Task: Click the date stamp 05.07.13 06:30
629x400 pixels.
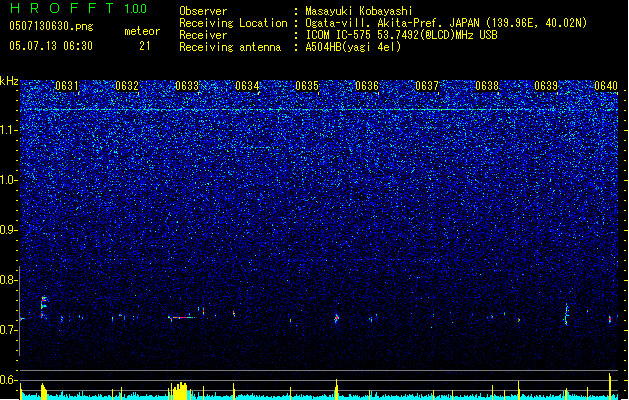Action: click(51, 46)
